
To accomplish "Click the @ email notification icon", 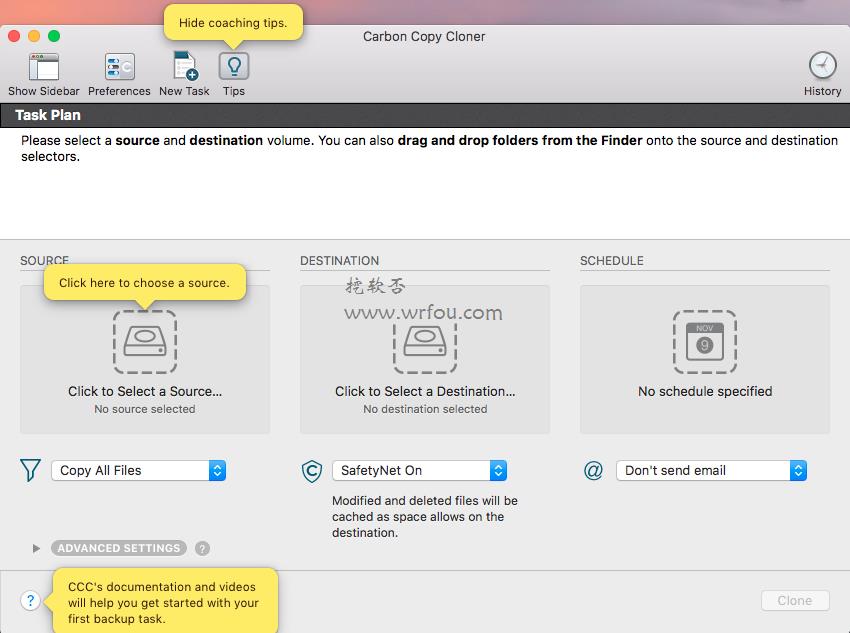I will [x=593, y=470].
